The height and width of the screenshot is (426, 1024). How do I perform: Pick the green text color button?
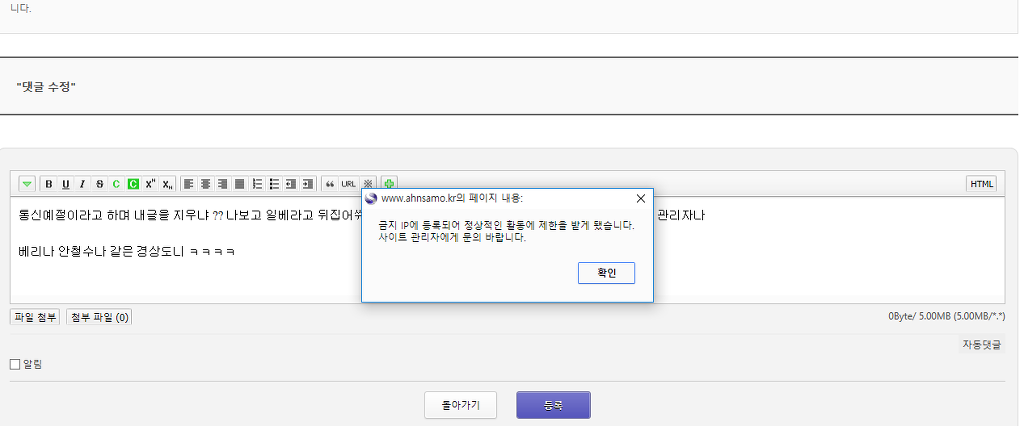(116, 184)
